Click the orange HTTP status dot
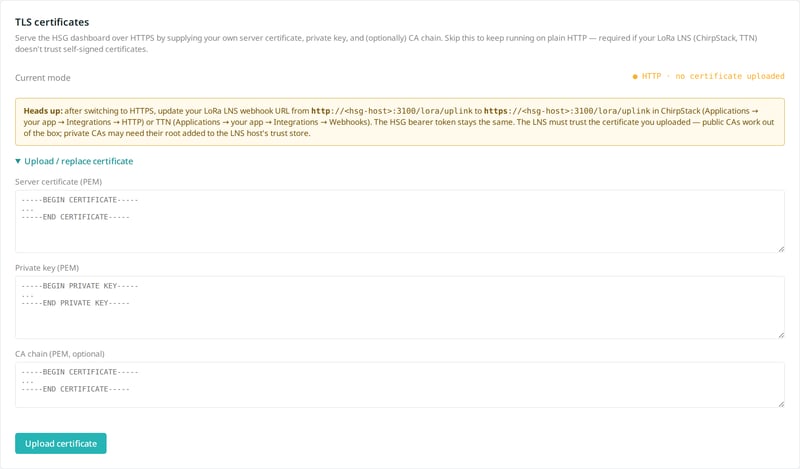This screenshot has width=800, height=469. point(635,77)
